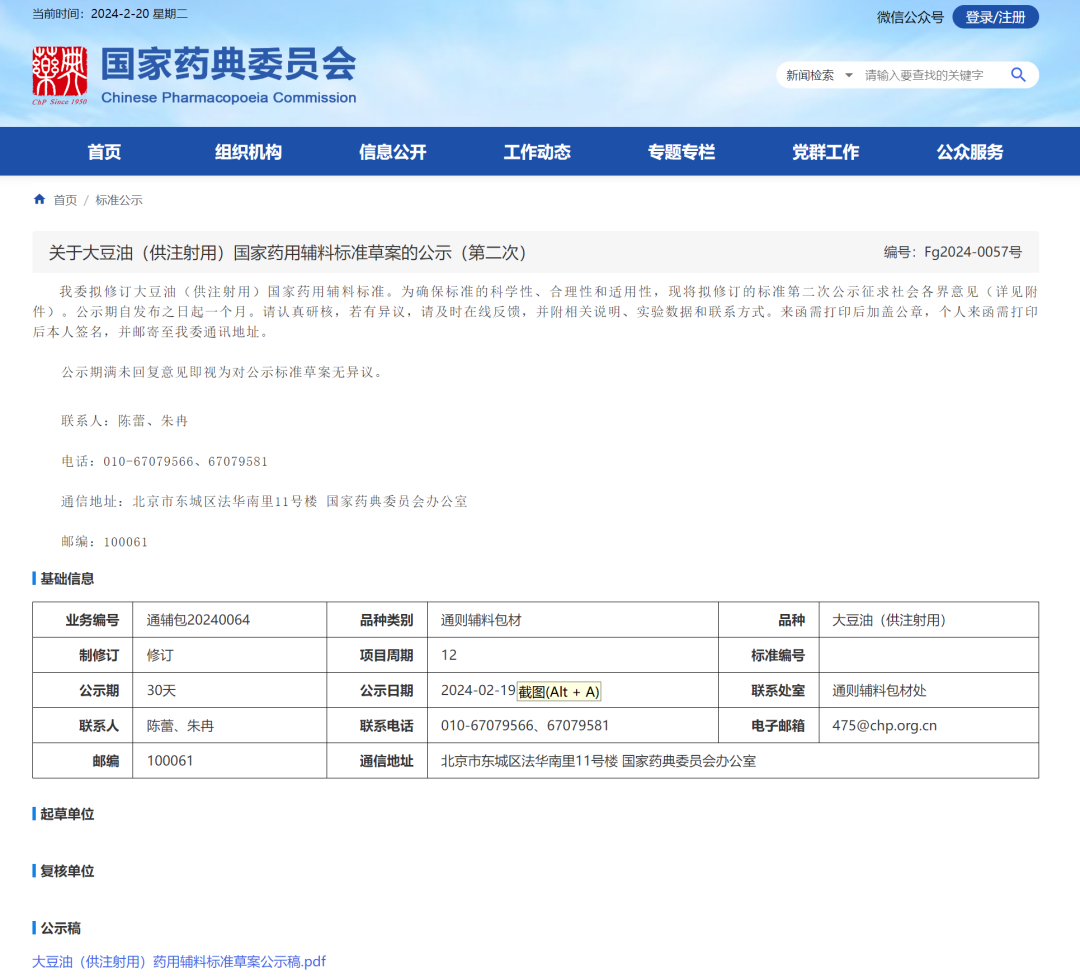Click the table phone number 010-67079566、67079581
This screenshot has height=978, width=1080.
click(525, 725)
